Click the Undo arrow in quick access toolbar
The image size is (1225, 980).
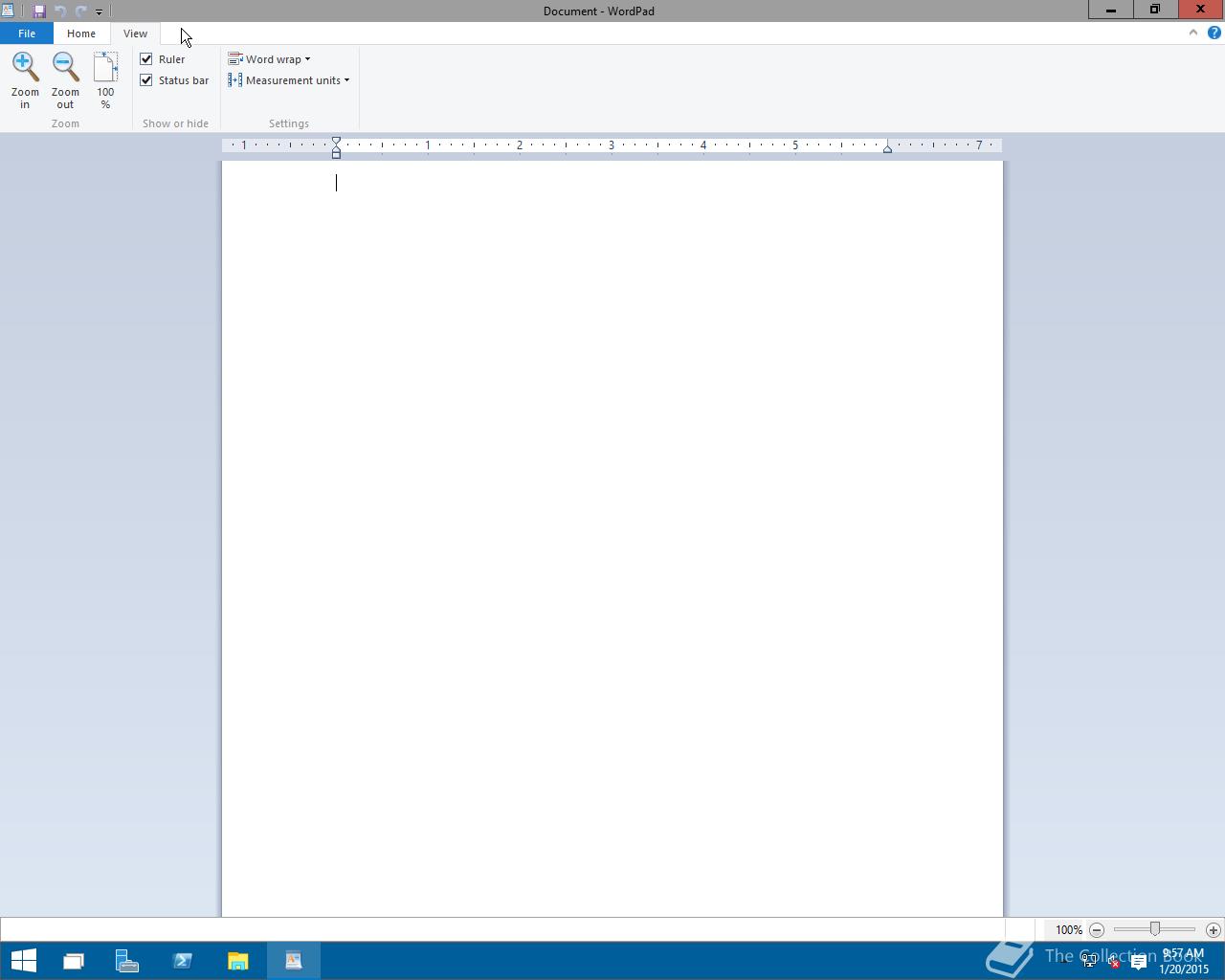60,11
